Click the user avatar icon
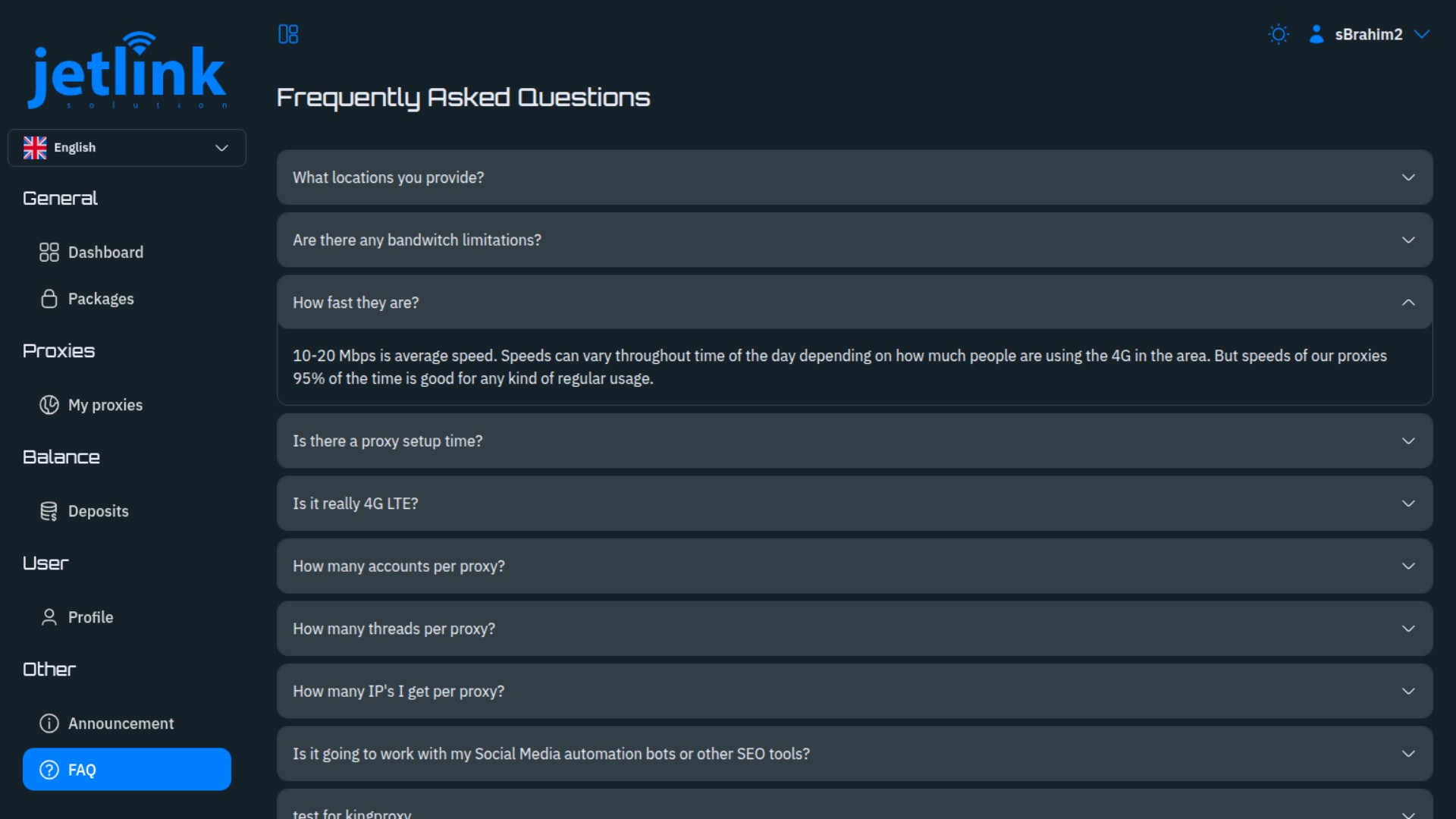 point(1316,34)
